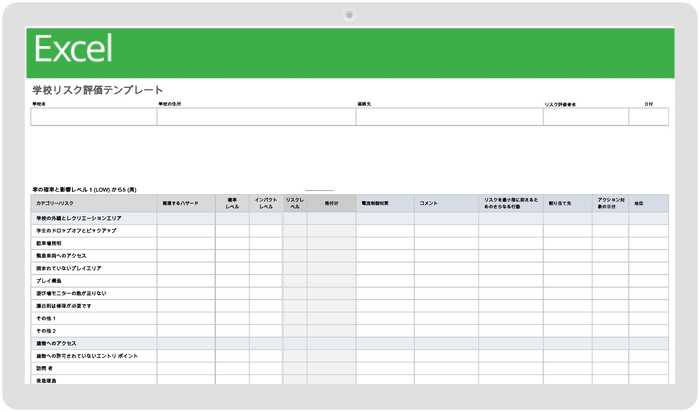Click the 遊び場モニターの数が足りない row label
The height and width of the screenshot is (412, 700).
point(71,293)
